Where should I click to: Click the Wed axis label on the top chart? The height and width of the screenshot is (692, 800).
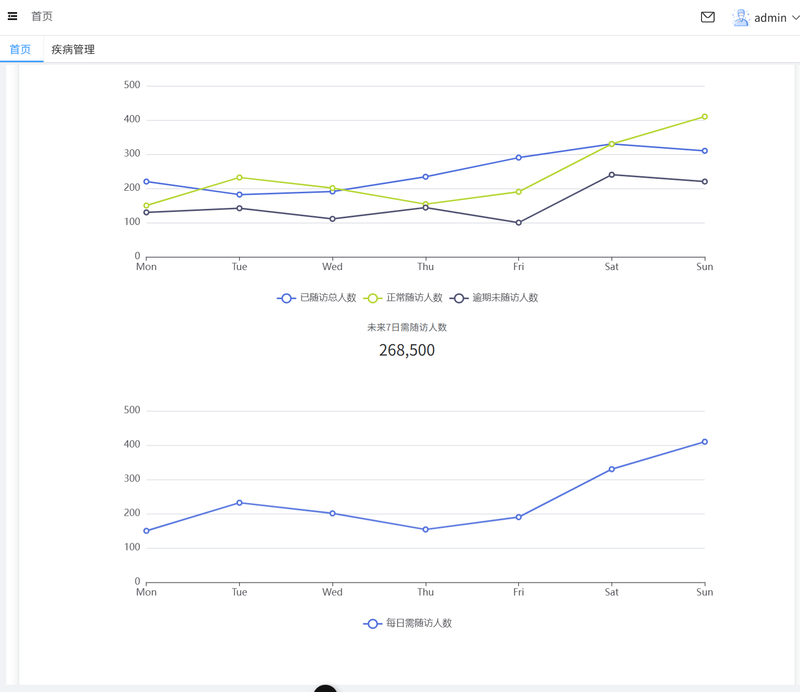coord(332,267)
